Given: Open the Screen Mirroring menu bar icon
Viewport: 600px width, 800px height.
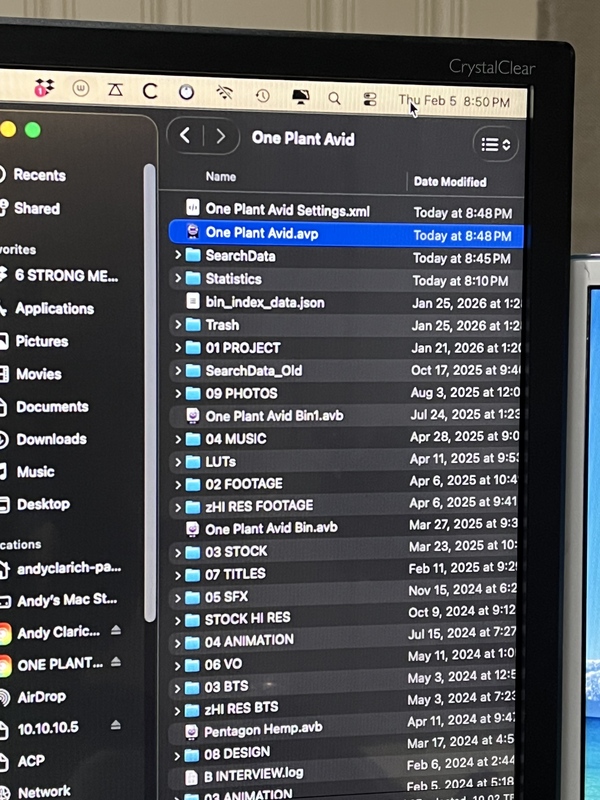Looking at the screenshot, I should point(299,97).
